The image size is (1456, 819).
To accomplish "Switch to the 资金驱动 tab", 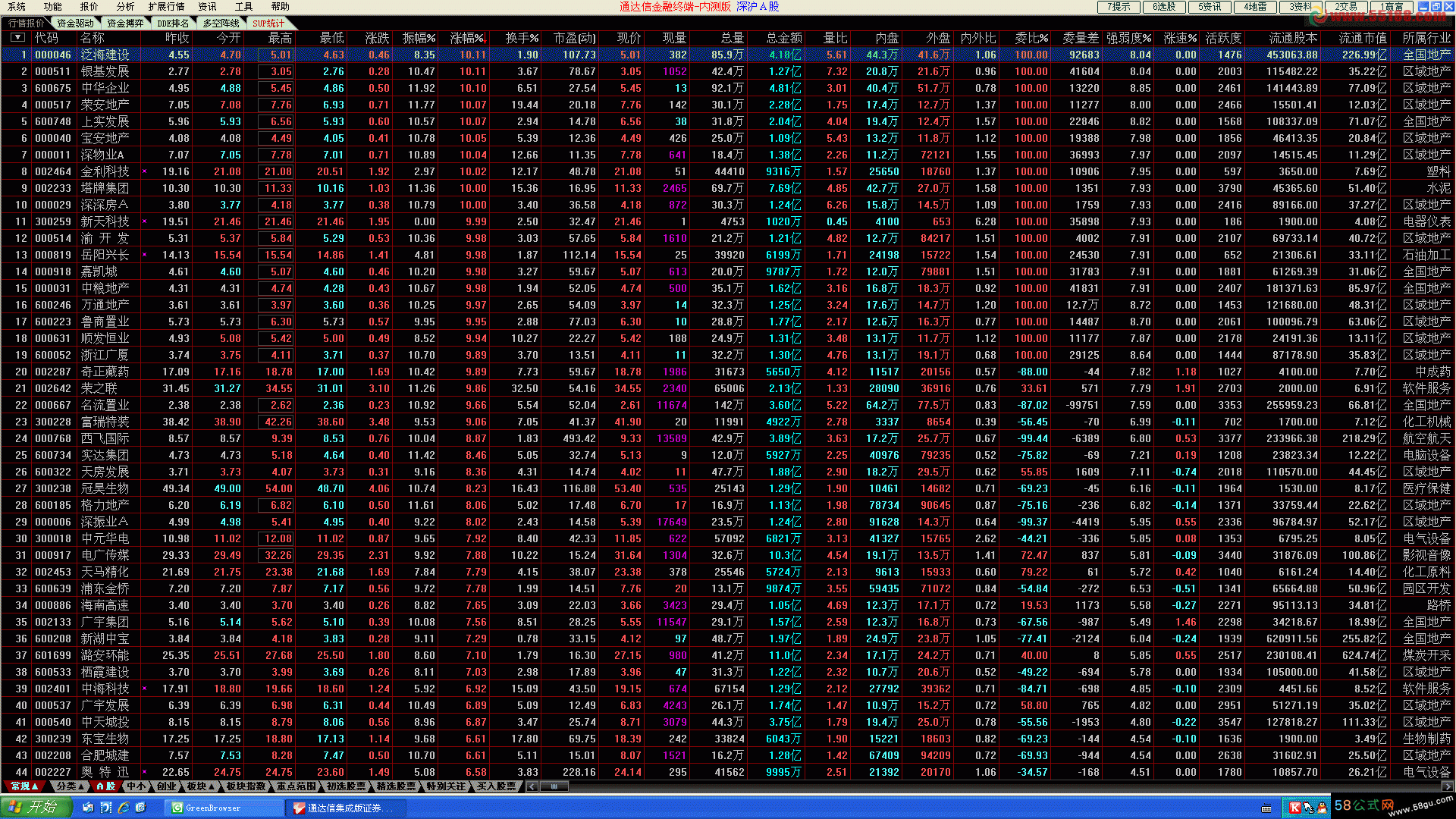I will 75,23.
